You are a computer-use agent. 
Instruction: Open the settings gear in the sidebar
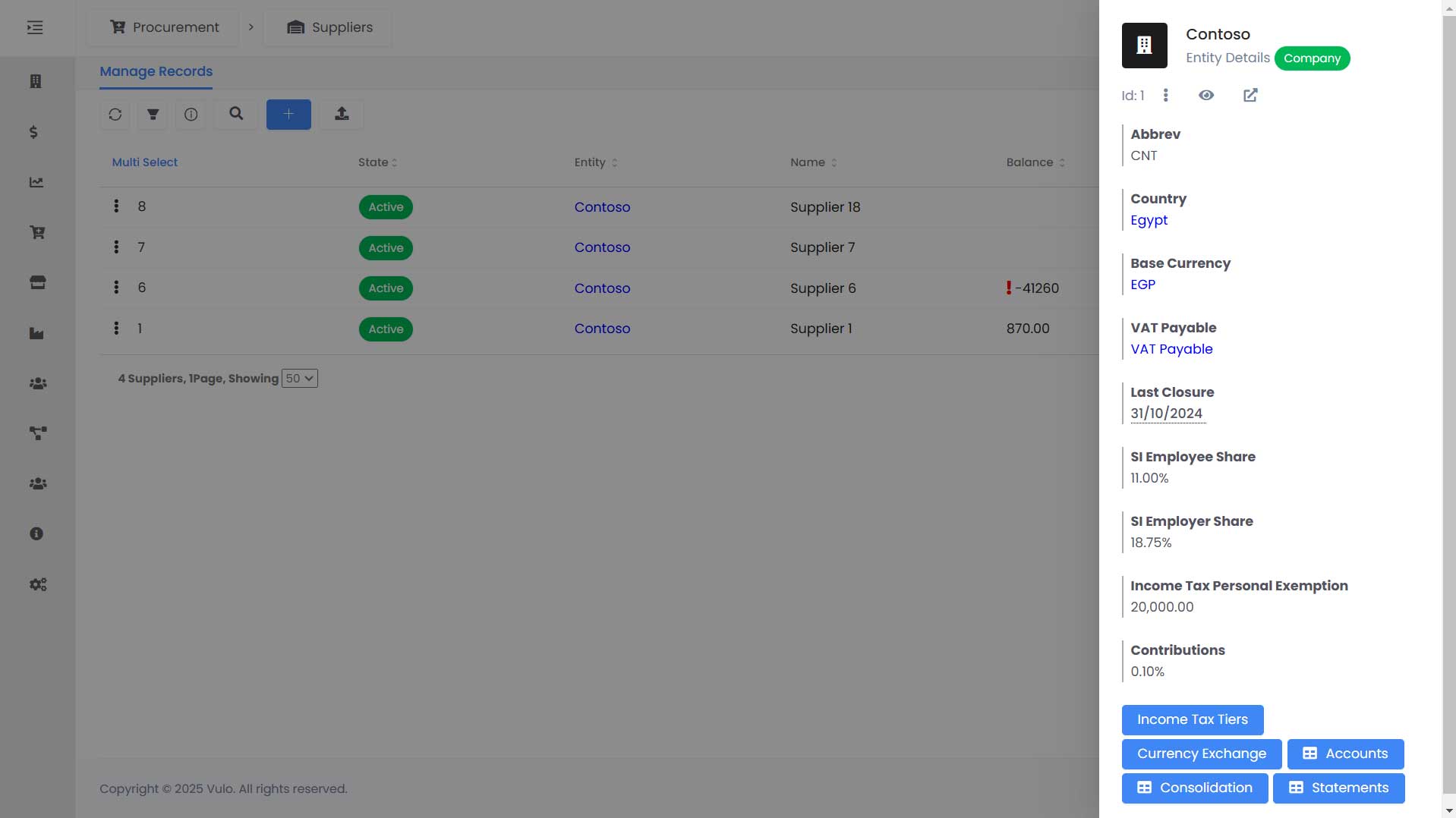click(36, 584)
